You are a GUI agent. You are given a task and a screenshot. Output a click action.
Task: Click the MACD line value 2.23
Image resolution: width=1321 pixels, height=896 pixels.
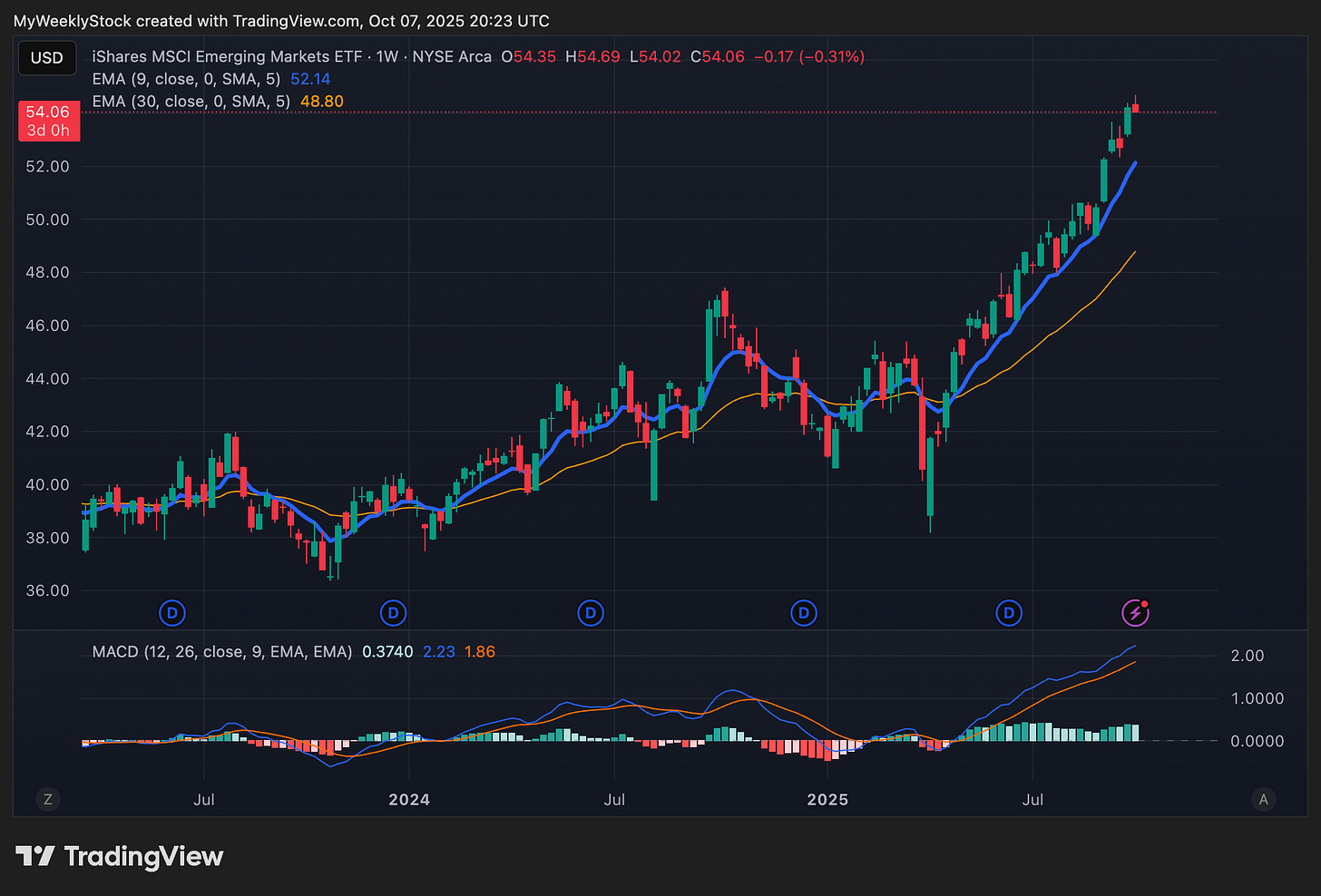(439, 651)
